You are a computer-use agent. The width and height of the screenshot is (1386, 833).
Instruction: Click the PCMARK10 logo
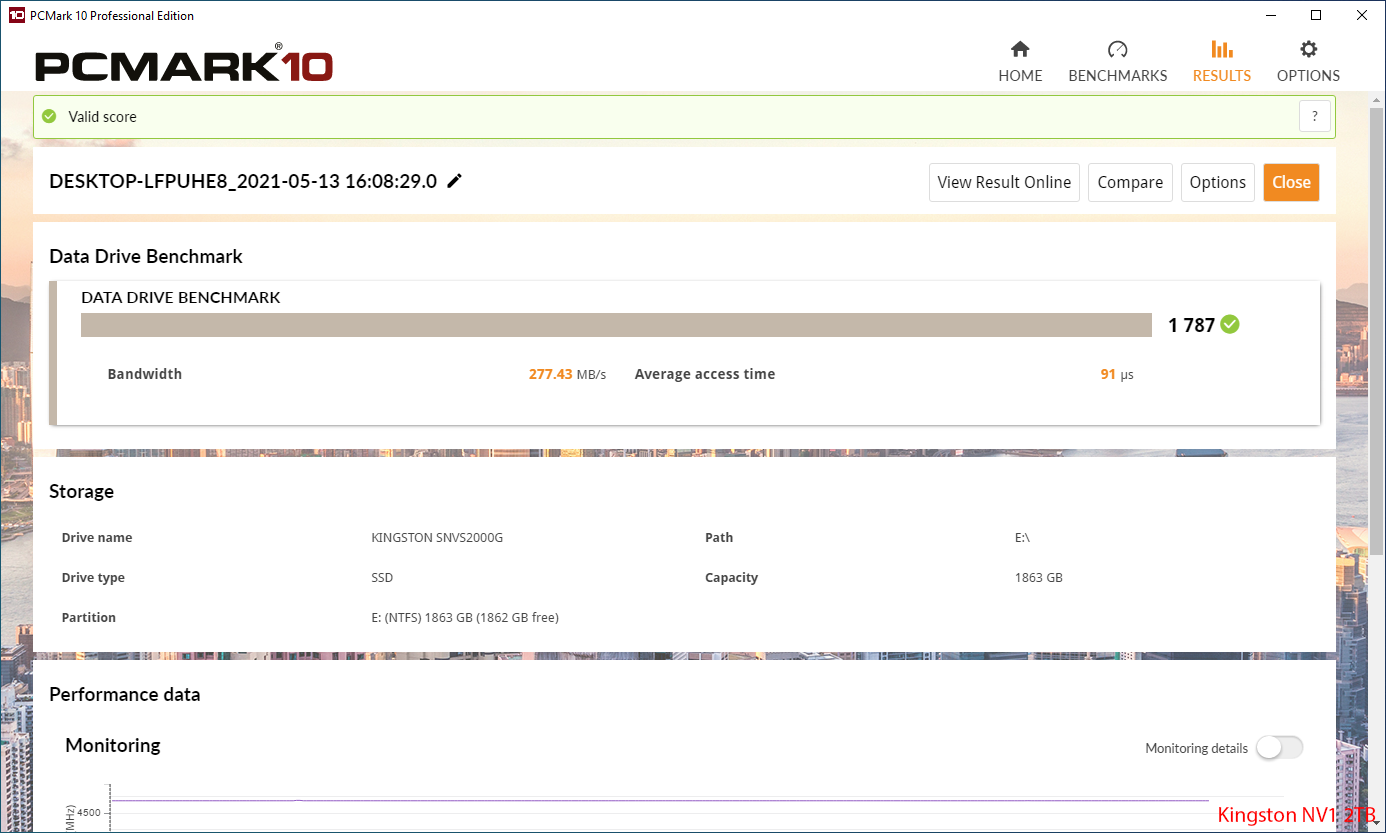pos(184,65)
